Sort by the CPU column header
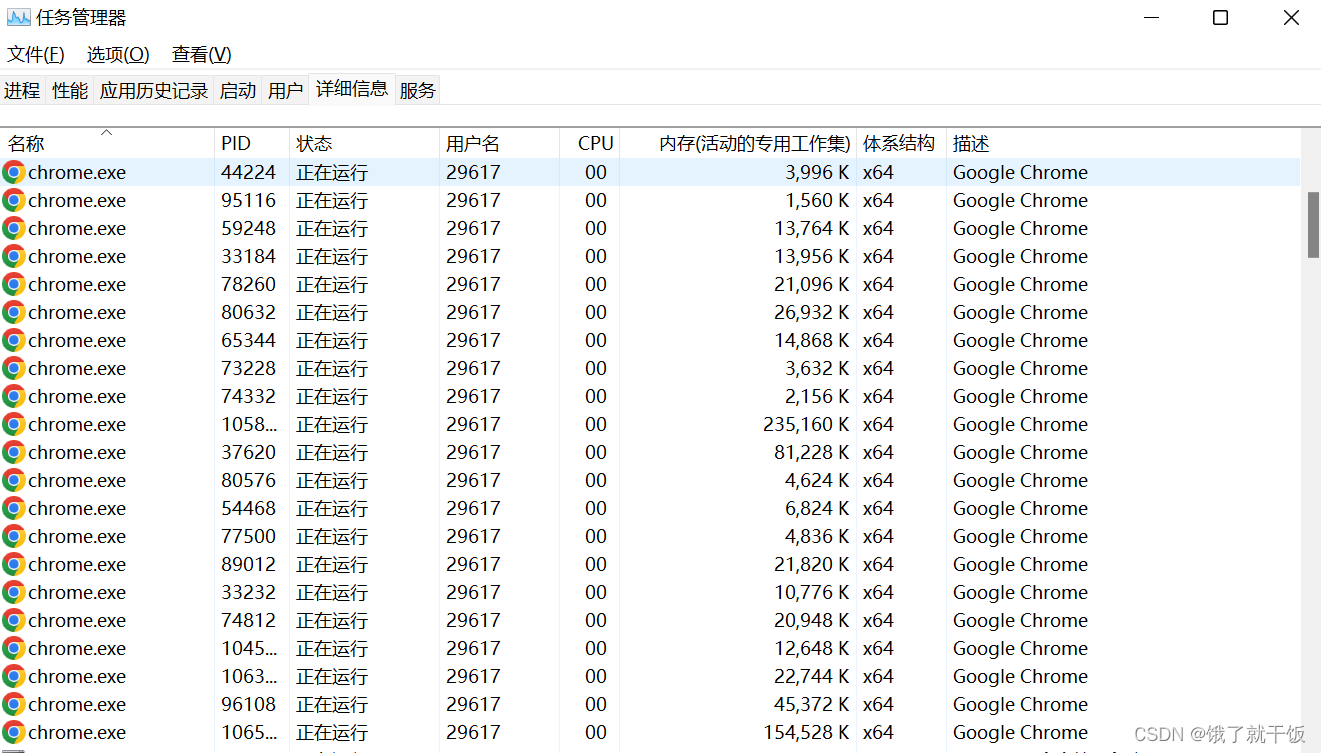1321x753 pixels. pos(589,143)
